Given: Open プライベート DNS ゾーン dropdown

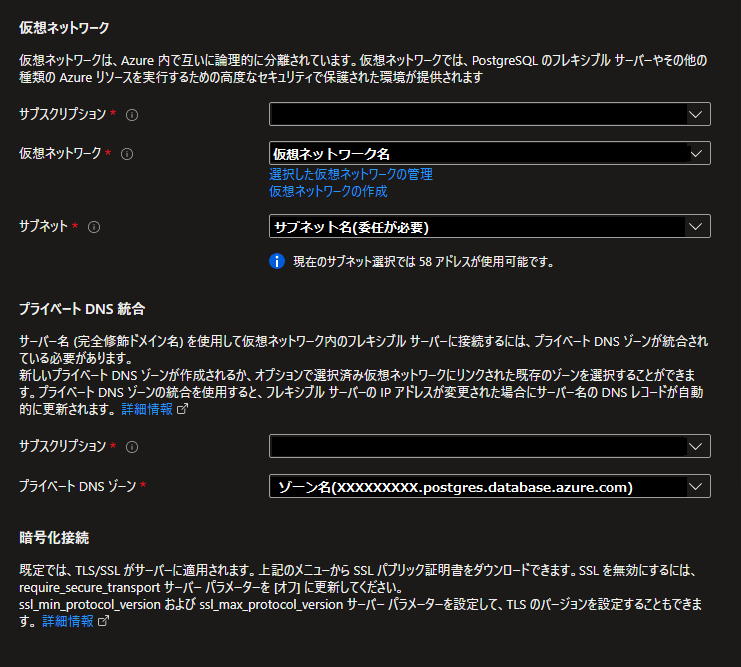Looking at the screenshot, I should 490,486.
